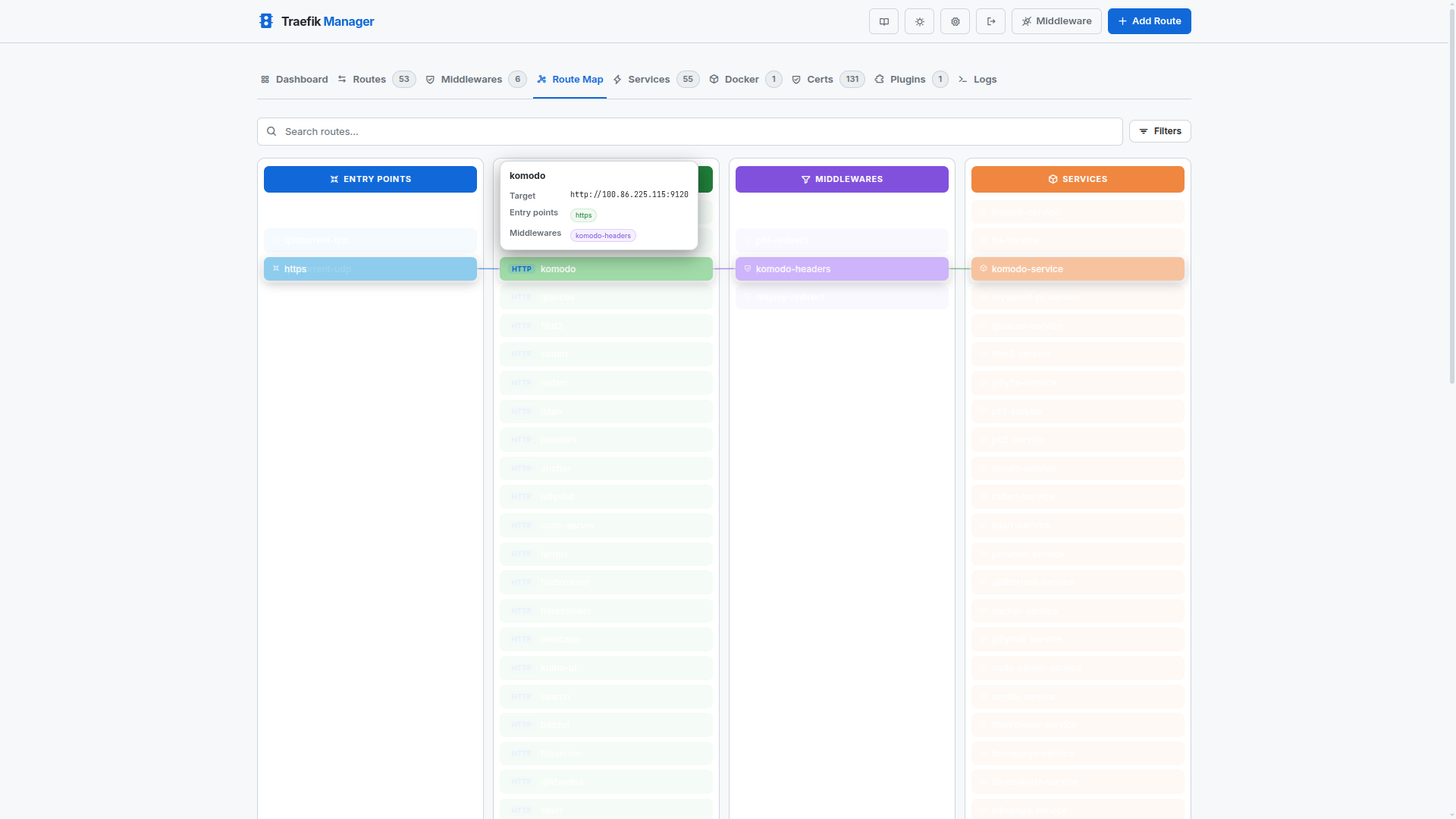The width and height of the screenshot is (1456, 819).
Task: Open settings with the gear icon
Action: click(x=955, y=21)
